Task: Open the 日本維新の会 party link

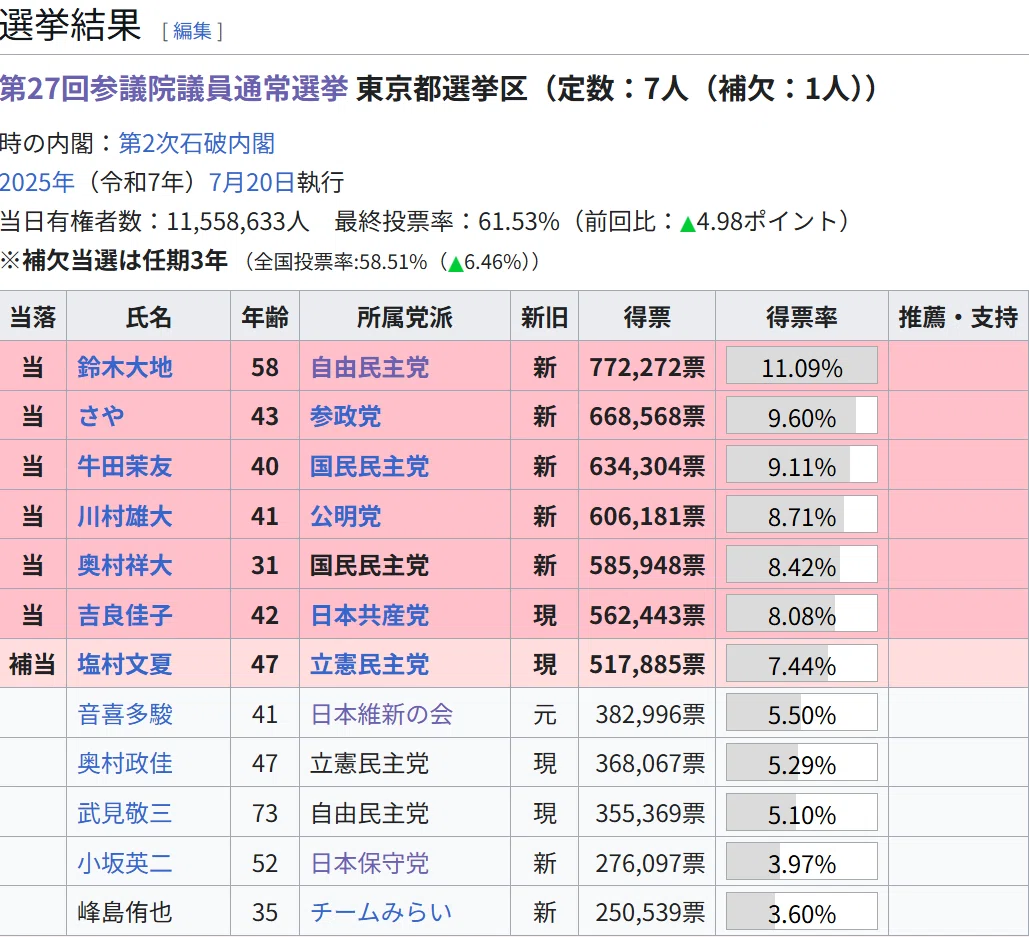Action: pyautogui.click(x=381, y=714)
